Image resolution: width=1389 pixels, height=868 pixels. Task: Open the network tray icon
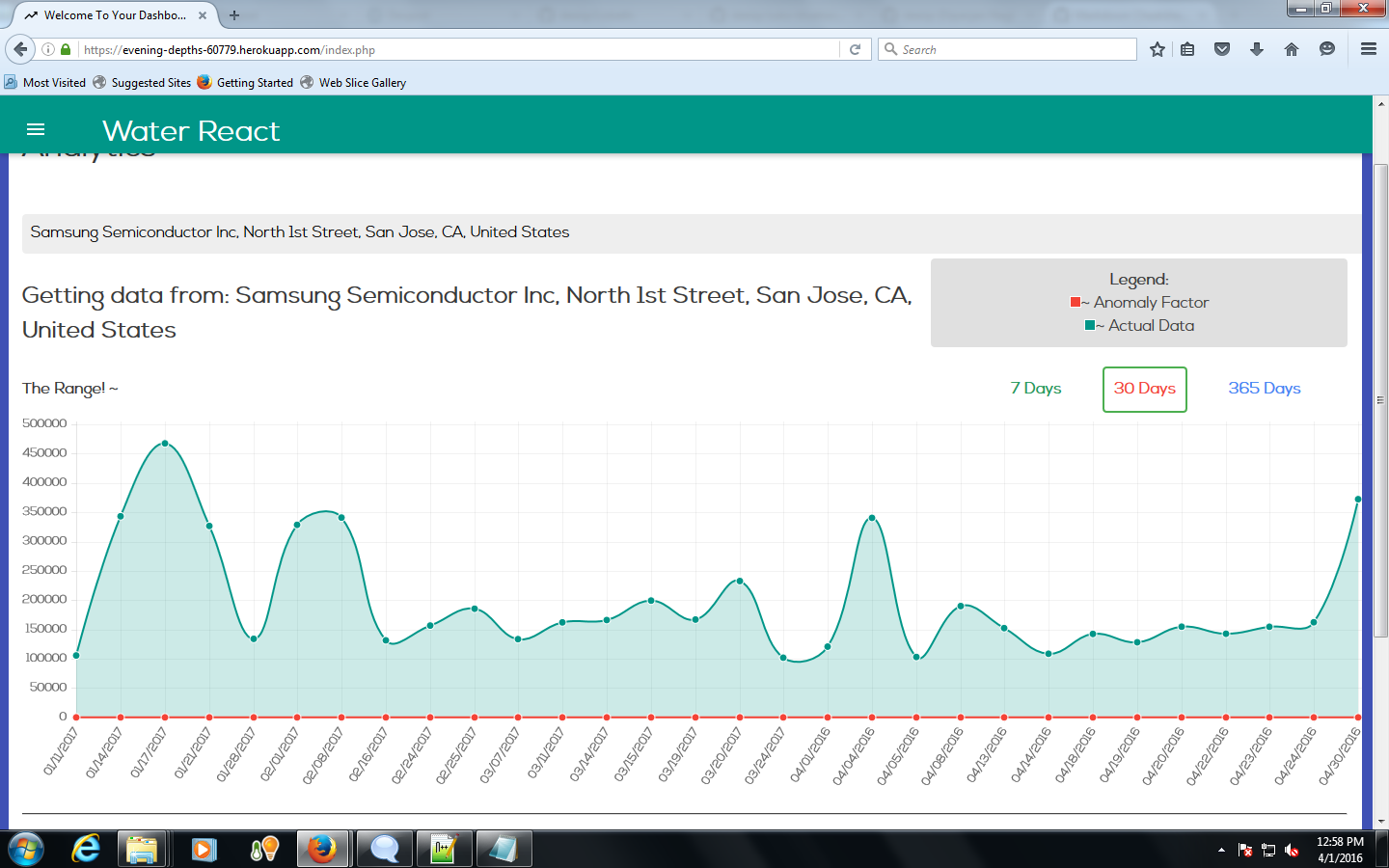1268,851
